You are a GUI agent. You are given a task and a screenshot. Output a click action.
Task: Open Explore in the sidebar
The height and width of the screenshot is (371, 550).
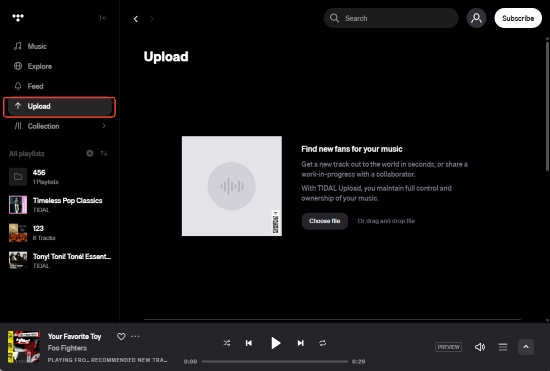pos(59,66)
